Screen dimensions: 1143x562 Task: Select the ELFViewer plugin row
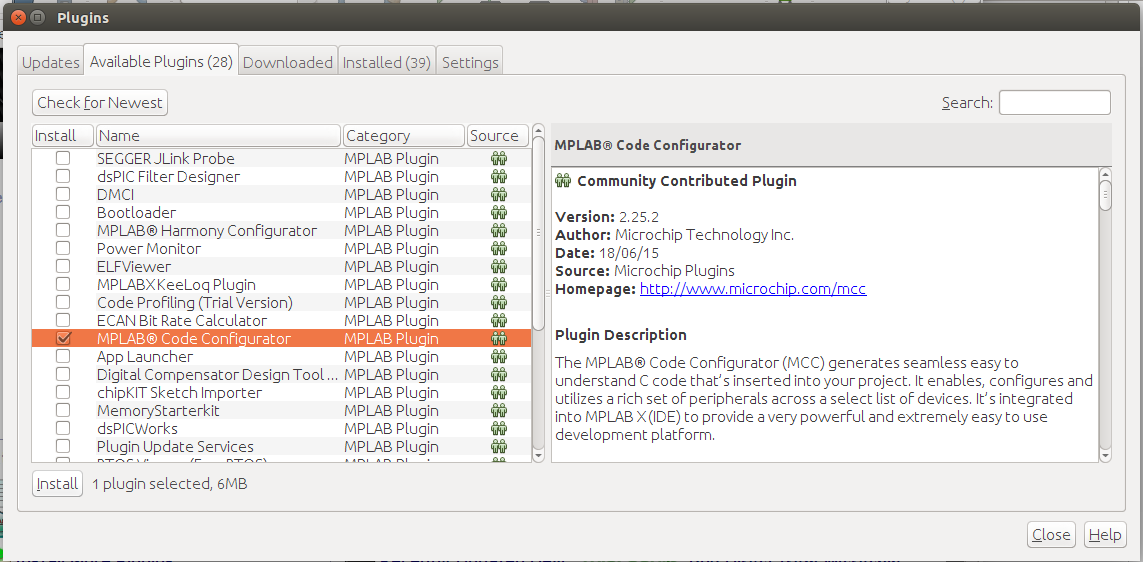(281, 266)
